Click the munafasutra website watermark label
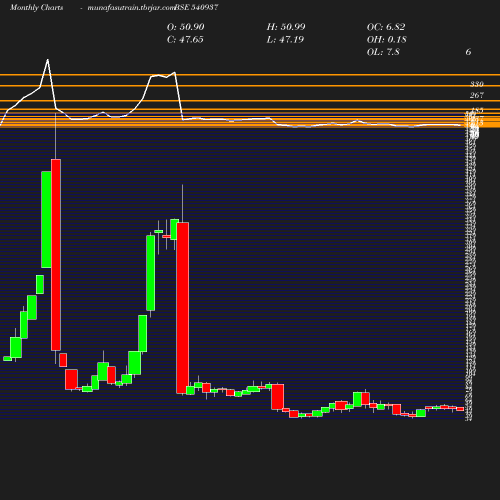Image resolution: width=500 pixels, height=500 pixels. 131,7
